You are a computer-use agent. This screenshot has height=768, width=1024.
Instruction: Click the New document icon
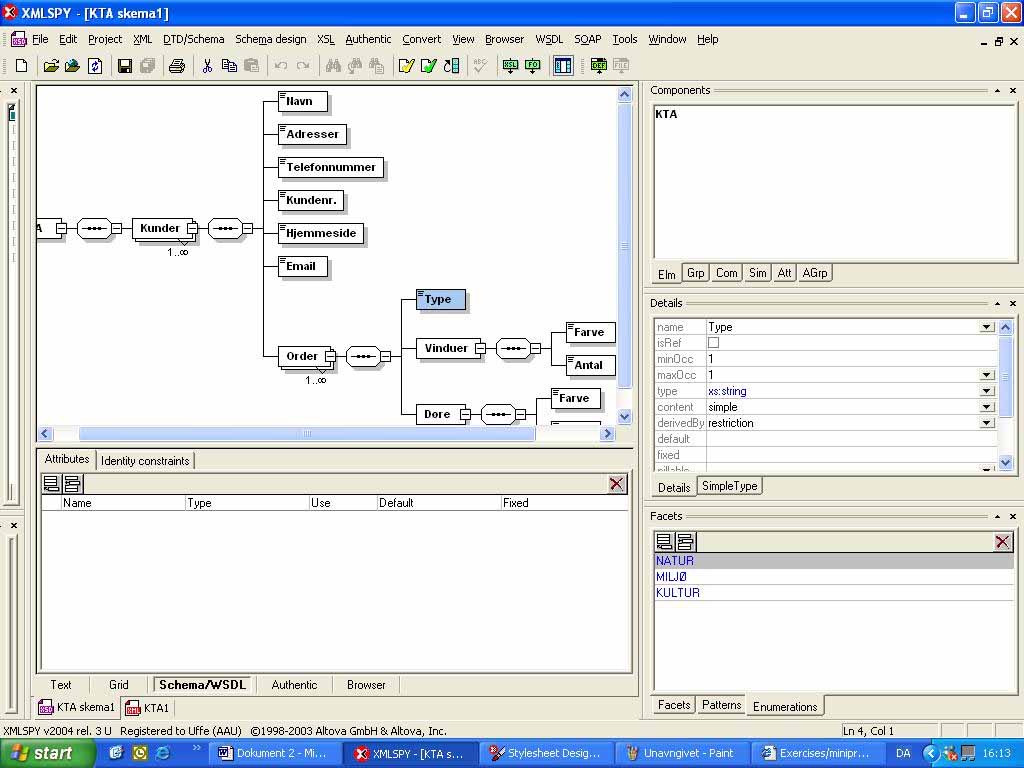21,66
